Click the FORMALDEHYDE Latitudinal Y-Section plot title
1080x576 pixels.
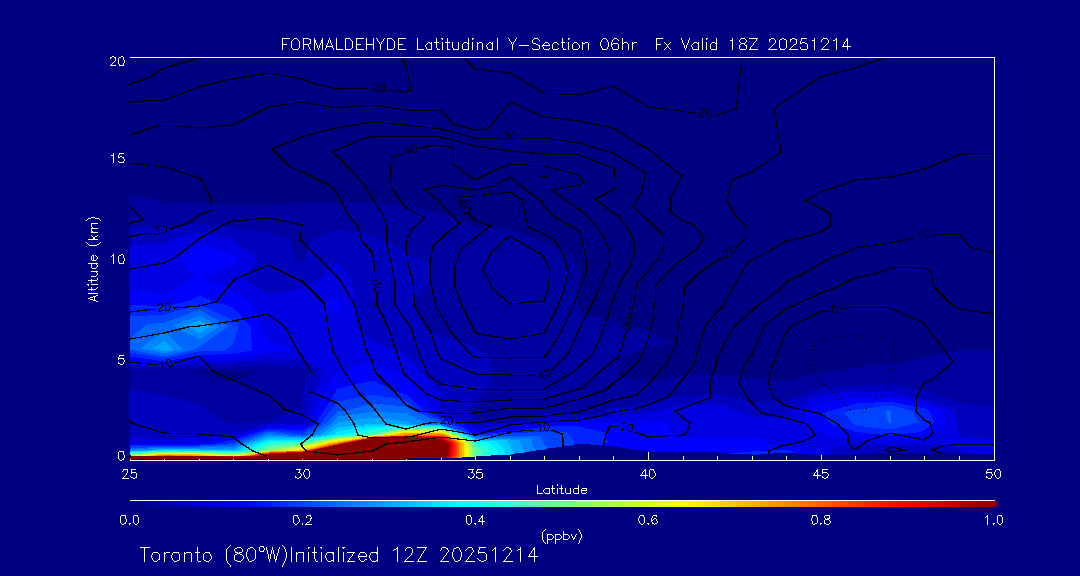(565, 44)
